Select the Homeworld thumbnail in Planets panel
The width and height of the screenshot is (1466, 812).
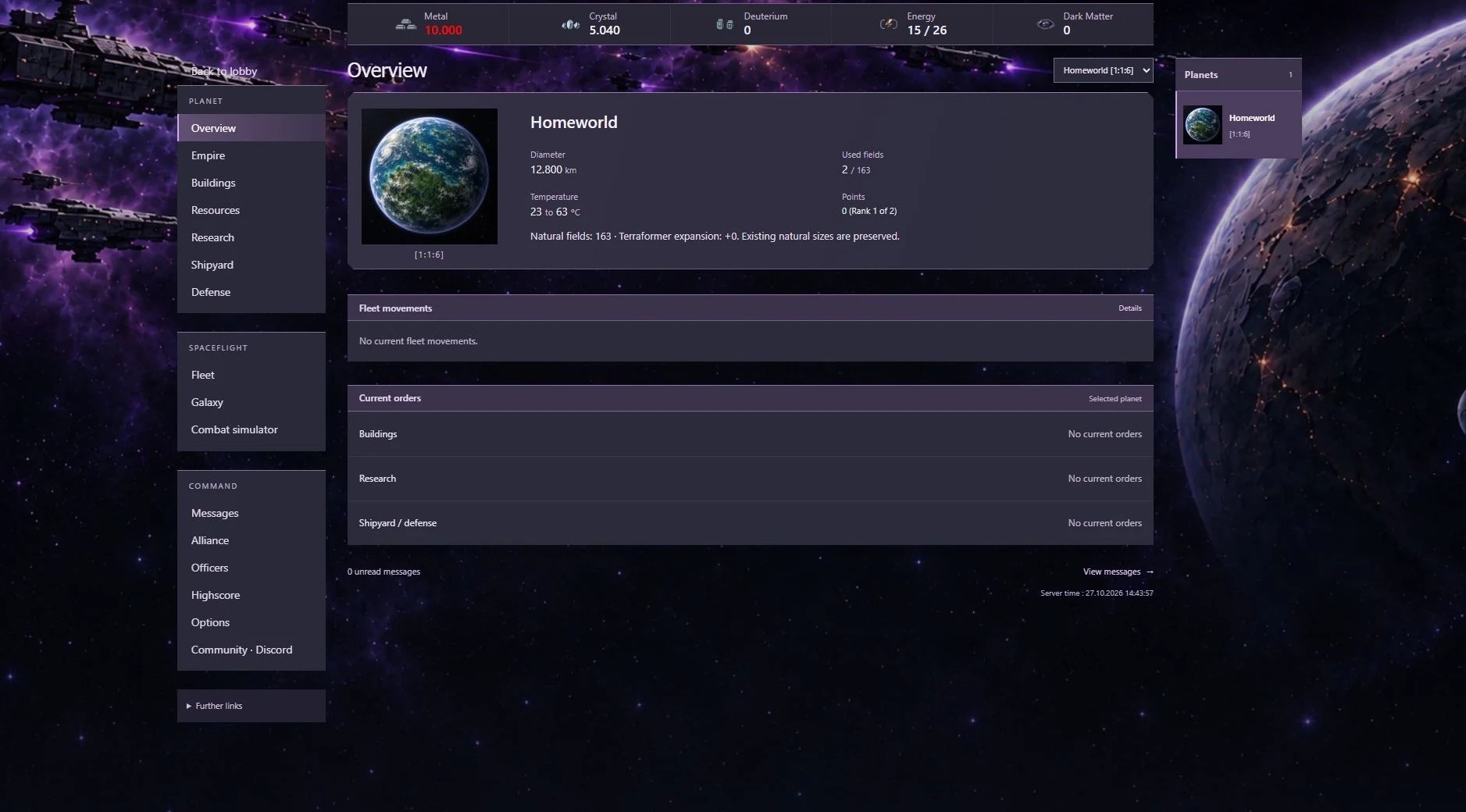pos(1202,125)
